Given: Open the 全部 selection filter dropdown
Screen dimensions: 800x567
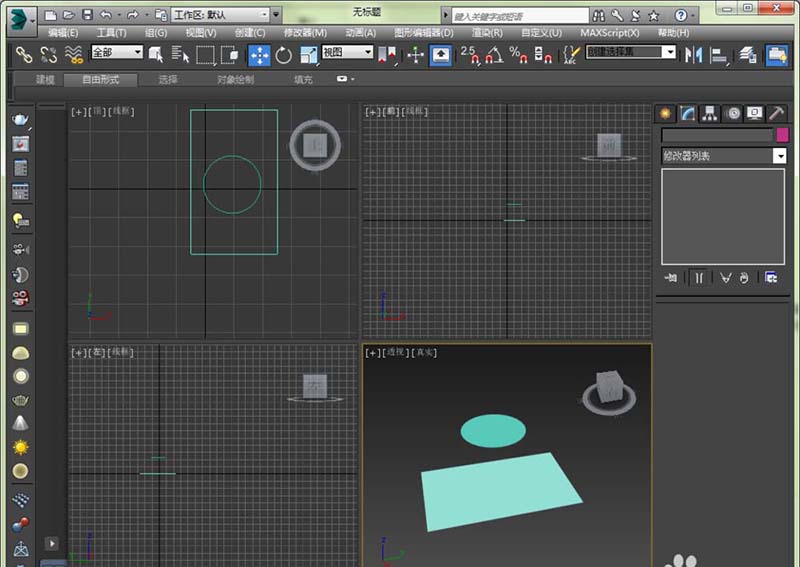Looking at the screenshot, I should click(136, 52).
